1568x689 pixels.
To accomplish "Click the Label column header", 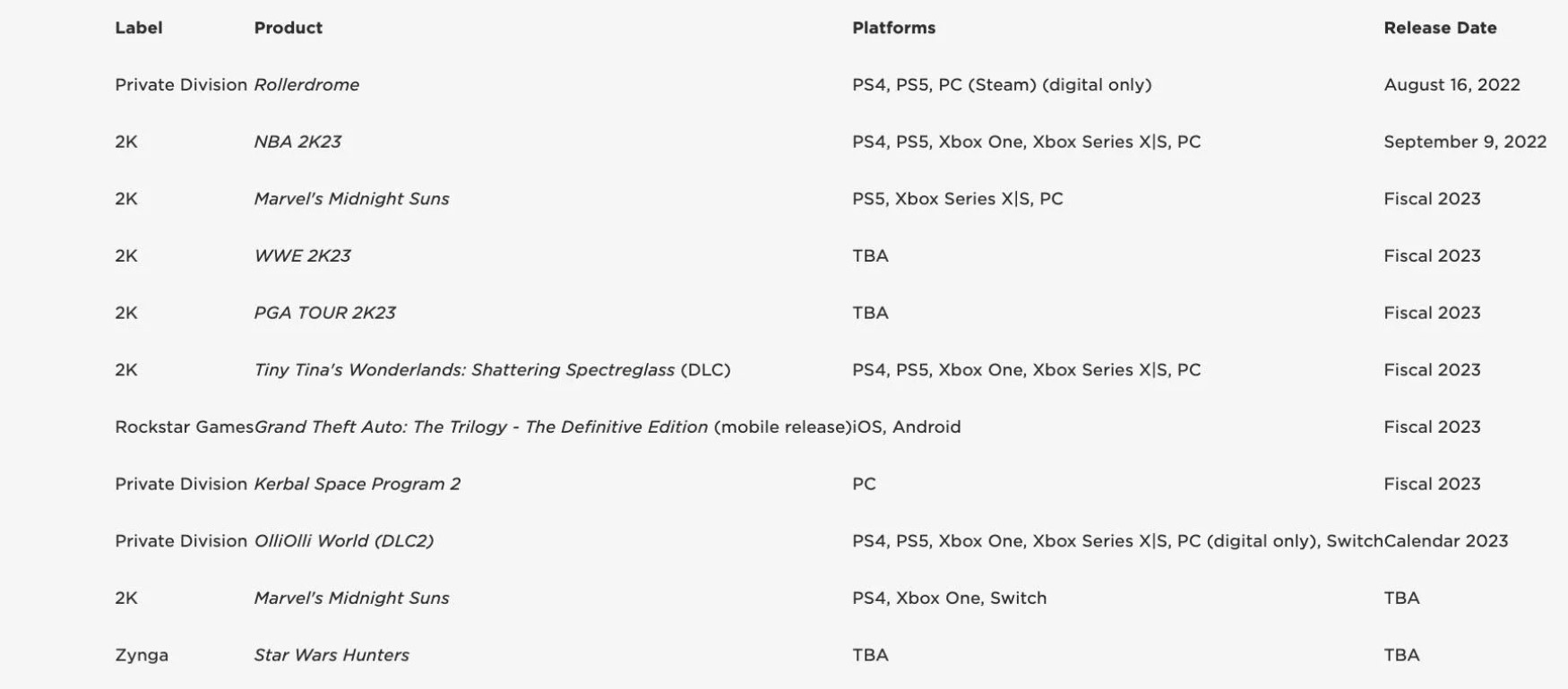I will click(x=139, y=28).
